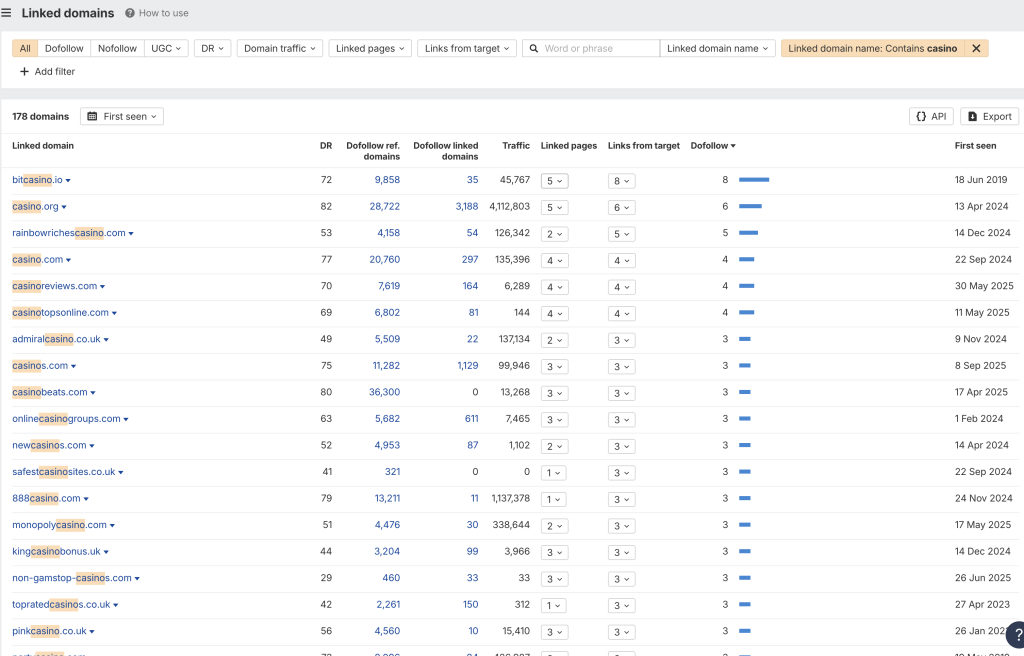Click the 18 Jun 2019 first seen date
This screenshot has height=656, width=1024.
tap(981, 180)
